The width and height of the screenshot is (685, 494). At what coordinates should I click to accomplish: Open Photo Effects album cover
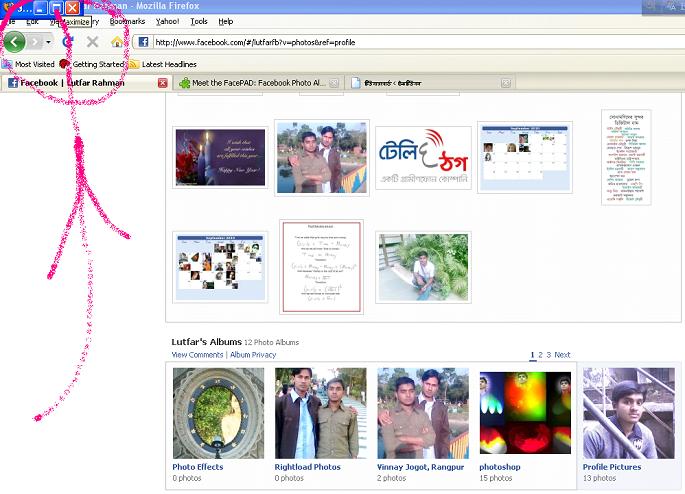(218, 413)
